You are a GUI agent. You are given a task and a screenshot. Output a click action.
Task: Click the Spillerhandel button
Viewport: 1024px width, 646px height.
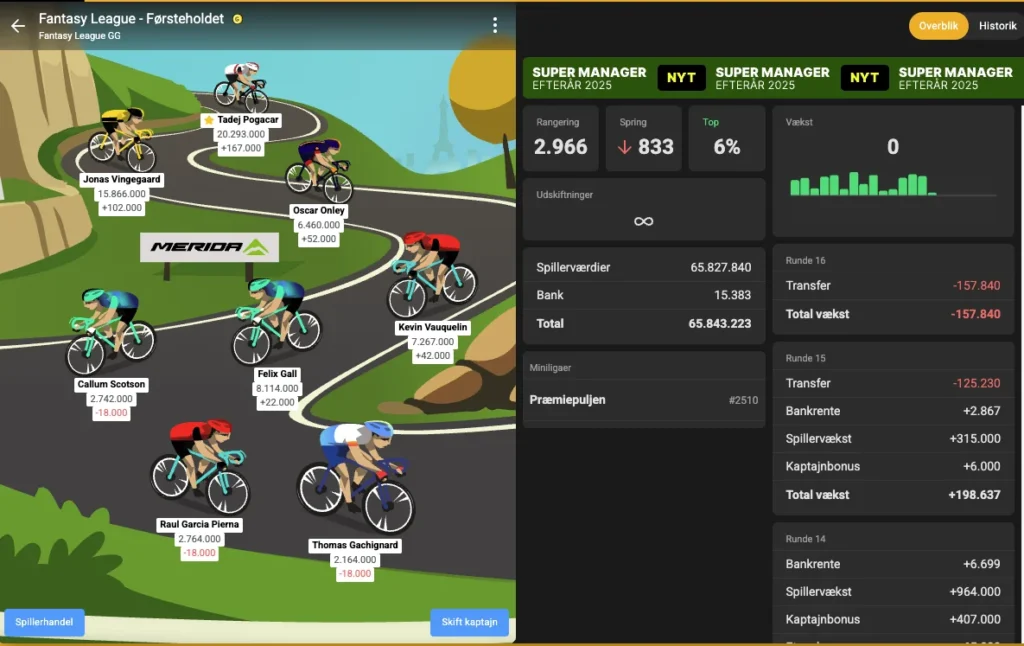(x=44, y=622)
